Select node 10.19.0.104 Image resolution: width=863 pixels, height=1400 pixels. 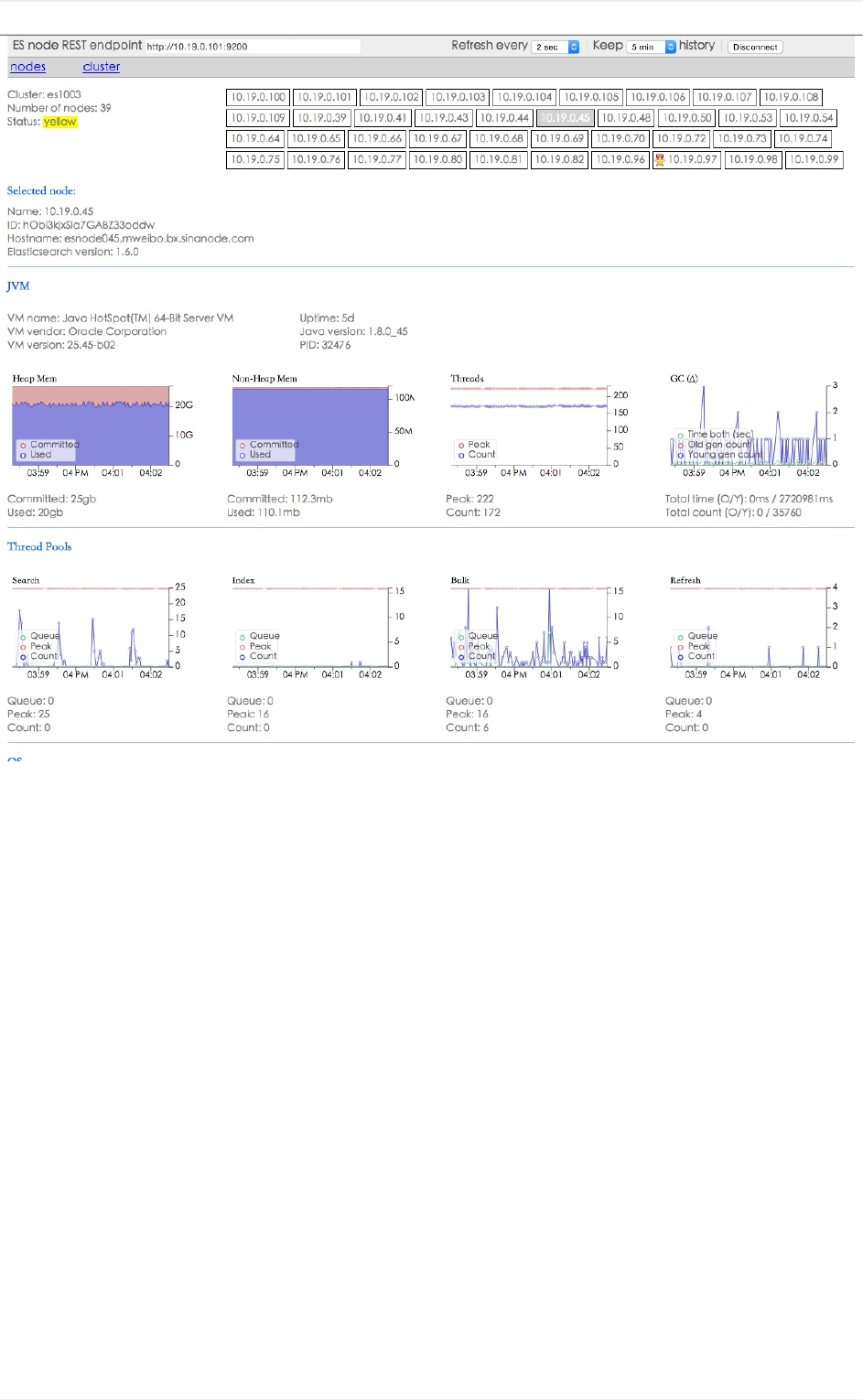(x=524, y=97)
